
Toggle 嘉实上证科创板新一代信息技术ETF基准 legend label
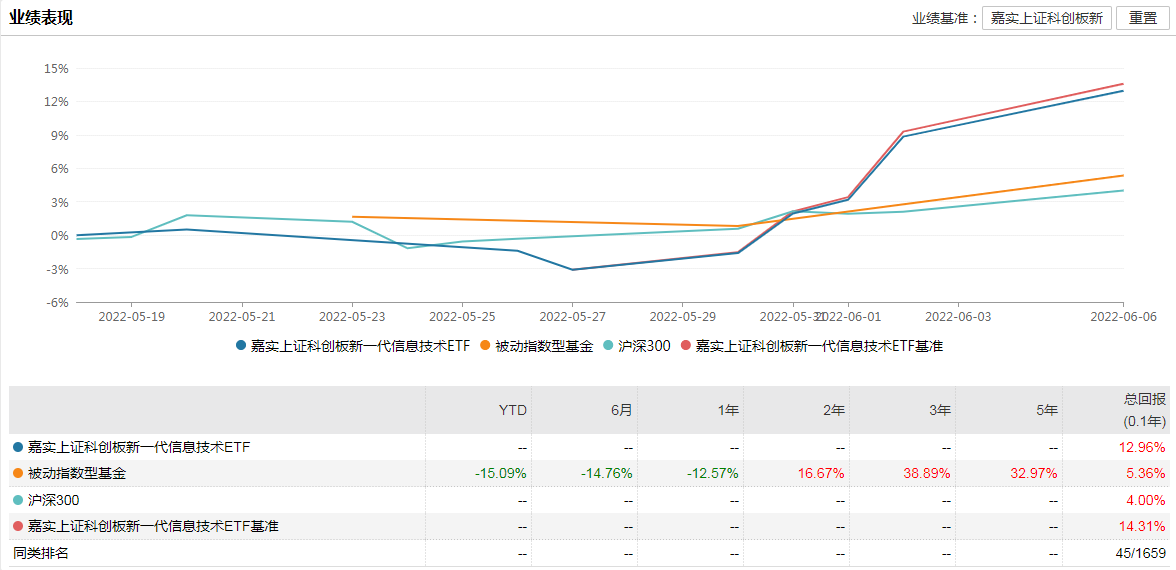[x=819, y=346]
